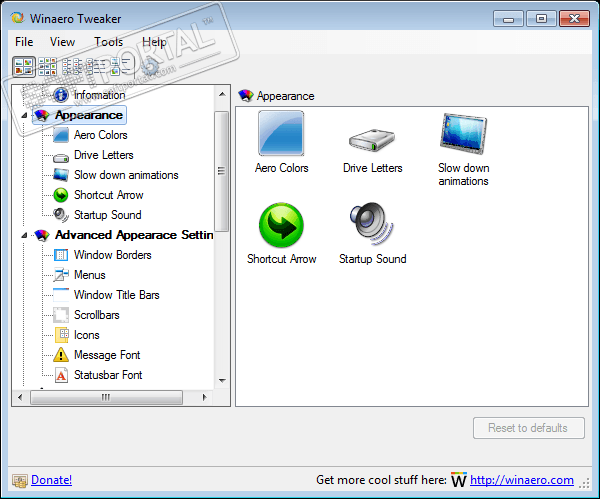The height and width of the screenshot is (499, 600).
Task: Select Window Borders in the tree
Action: (112, 255)
